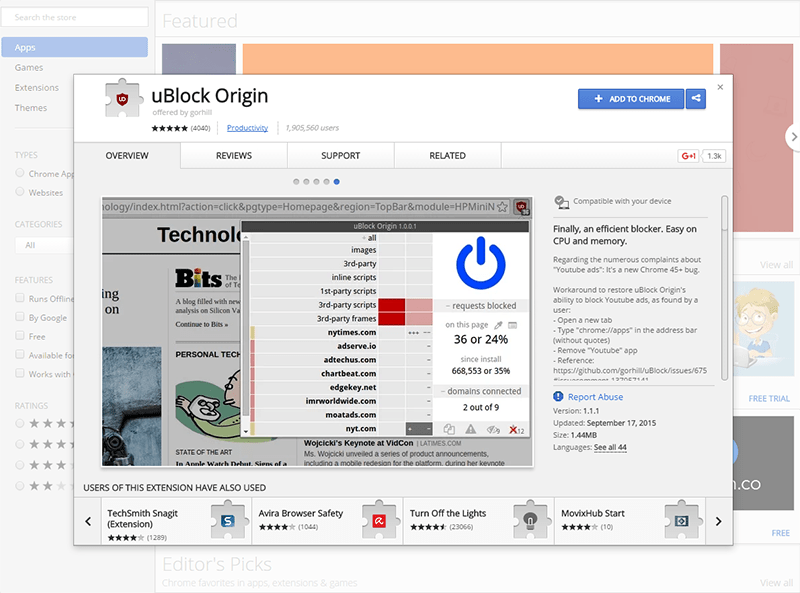
Task: Click the "Search the store" input field
Action: pos(75,17)
